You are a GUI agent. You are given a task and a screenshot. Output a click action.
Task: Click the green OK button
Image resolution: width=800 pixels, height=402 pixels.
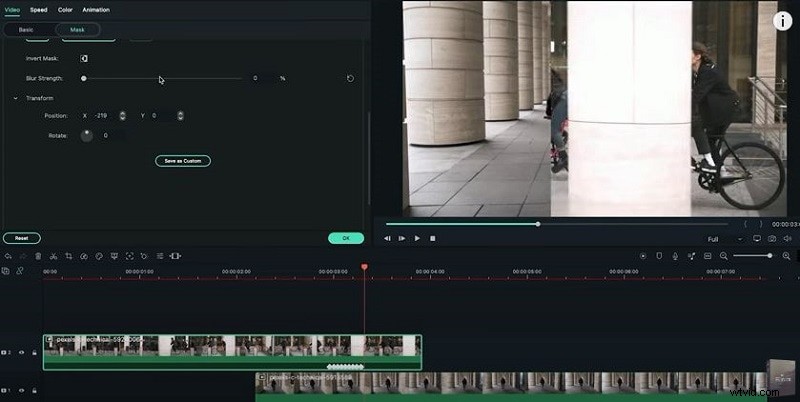click(346, 238)
